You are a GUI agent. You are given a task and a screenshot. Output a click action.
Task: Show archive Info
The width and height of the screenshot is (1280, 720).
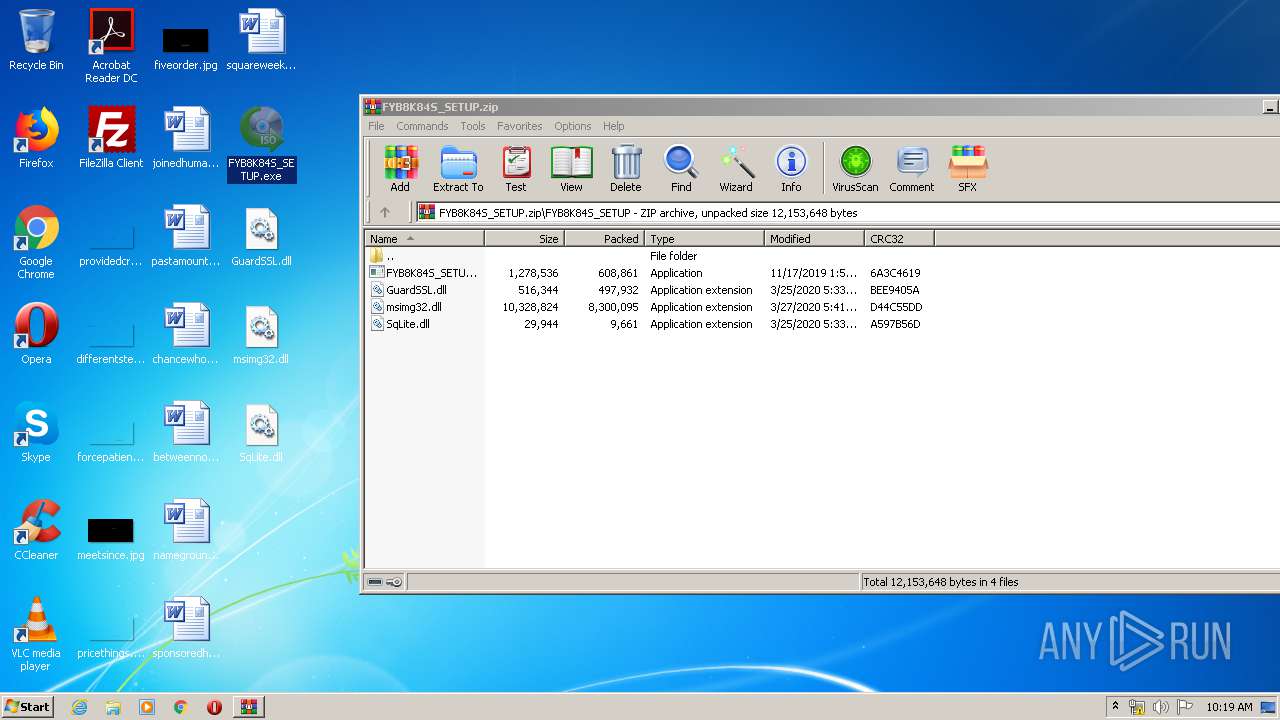791,168
